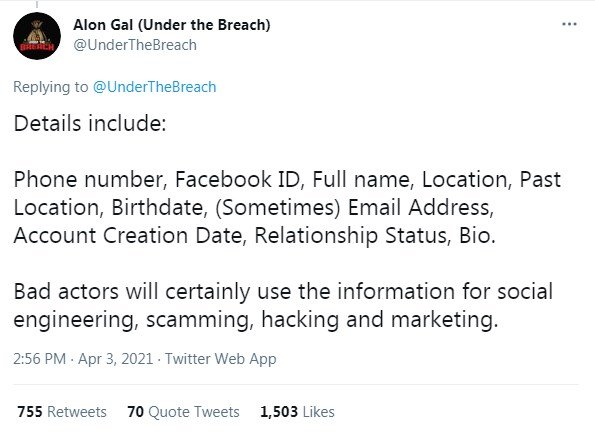View the 1,503 Likes list
Image resolution: width=595 pixels, height=437 pixels.
tap(297, 412)
